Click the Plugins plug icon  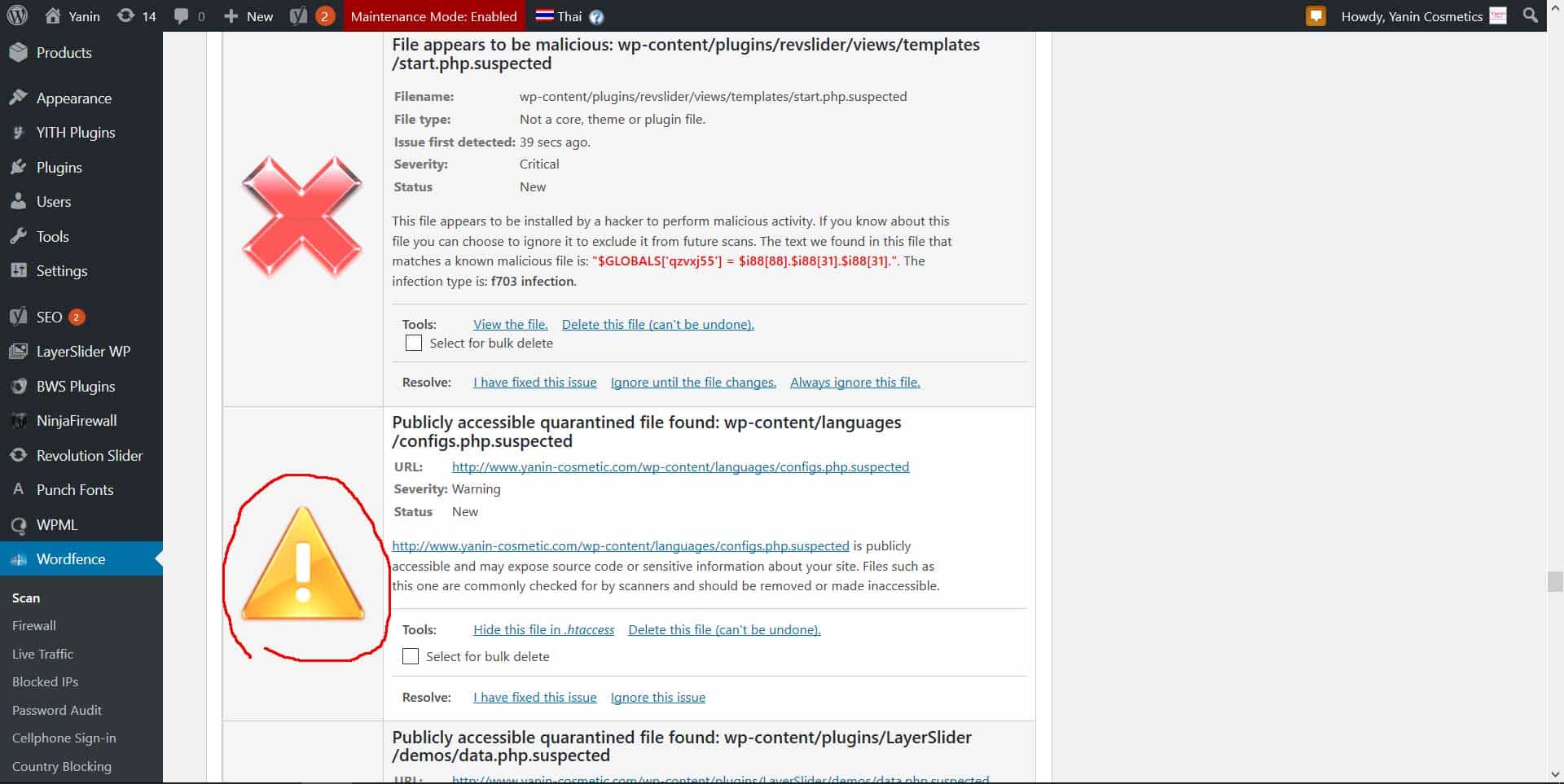(19, 167)
